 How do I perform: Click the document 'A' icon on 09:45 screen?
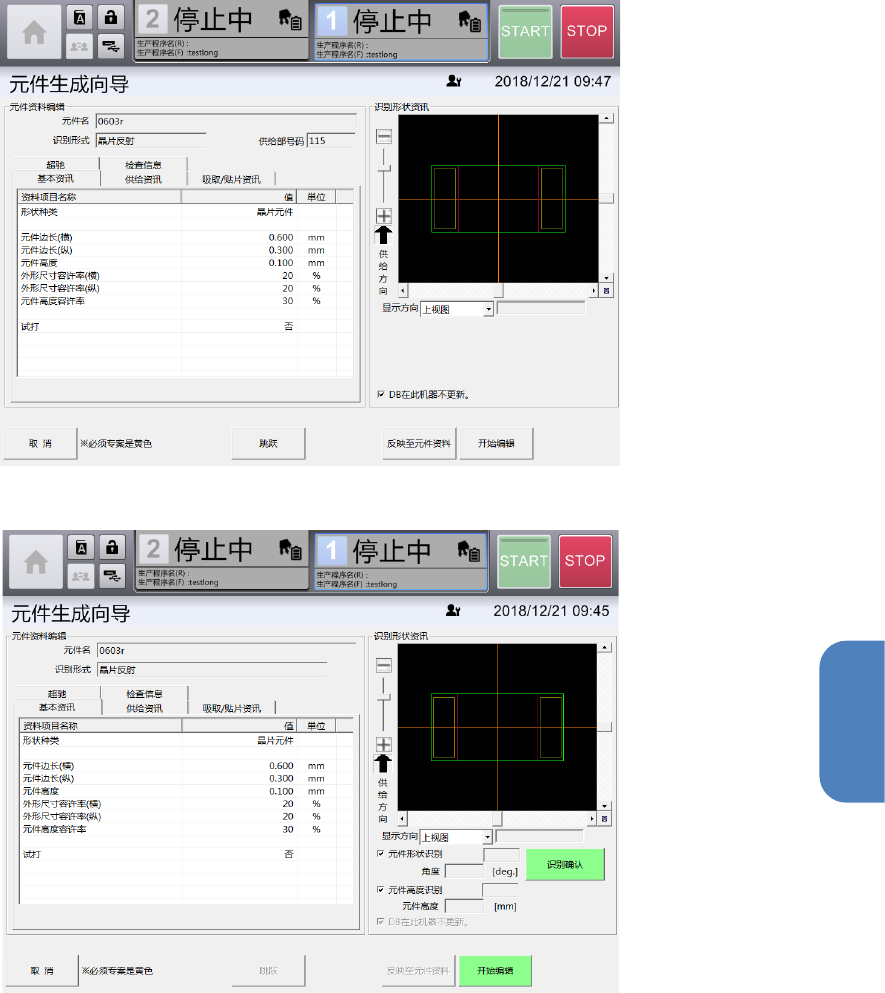pos(81,548)
